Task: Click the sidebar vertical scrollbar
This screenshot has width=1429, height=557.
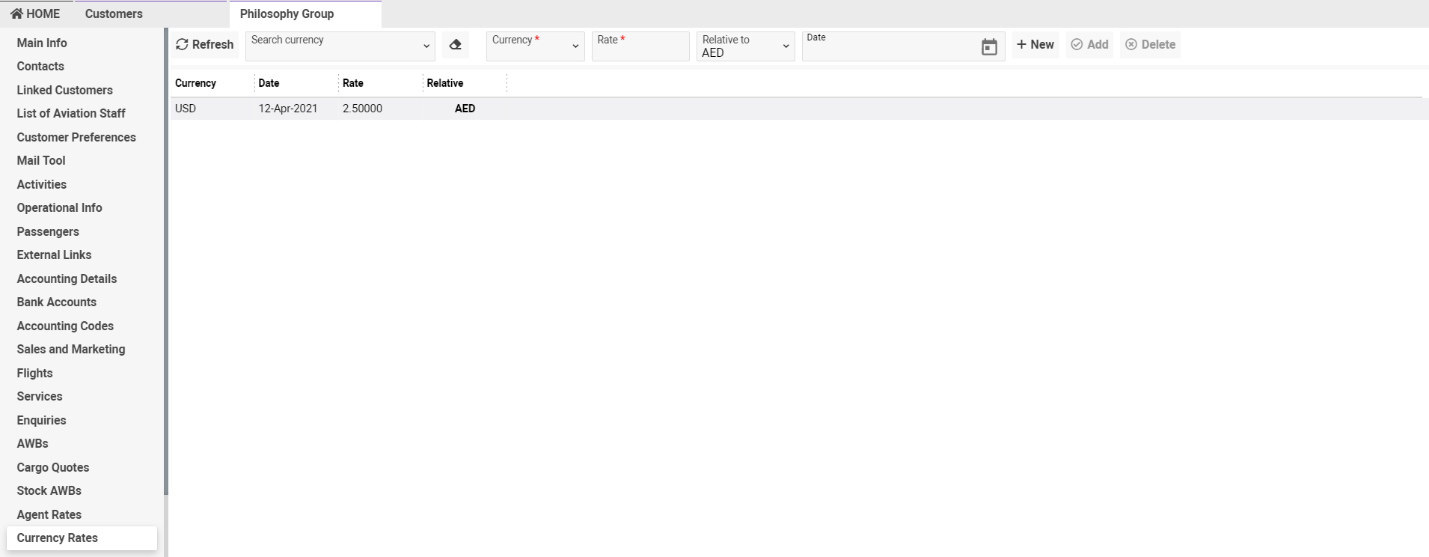Action: pyautogui.click(x=166, y=260)
